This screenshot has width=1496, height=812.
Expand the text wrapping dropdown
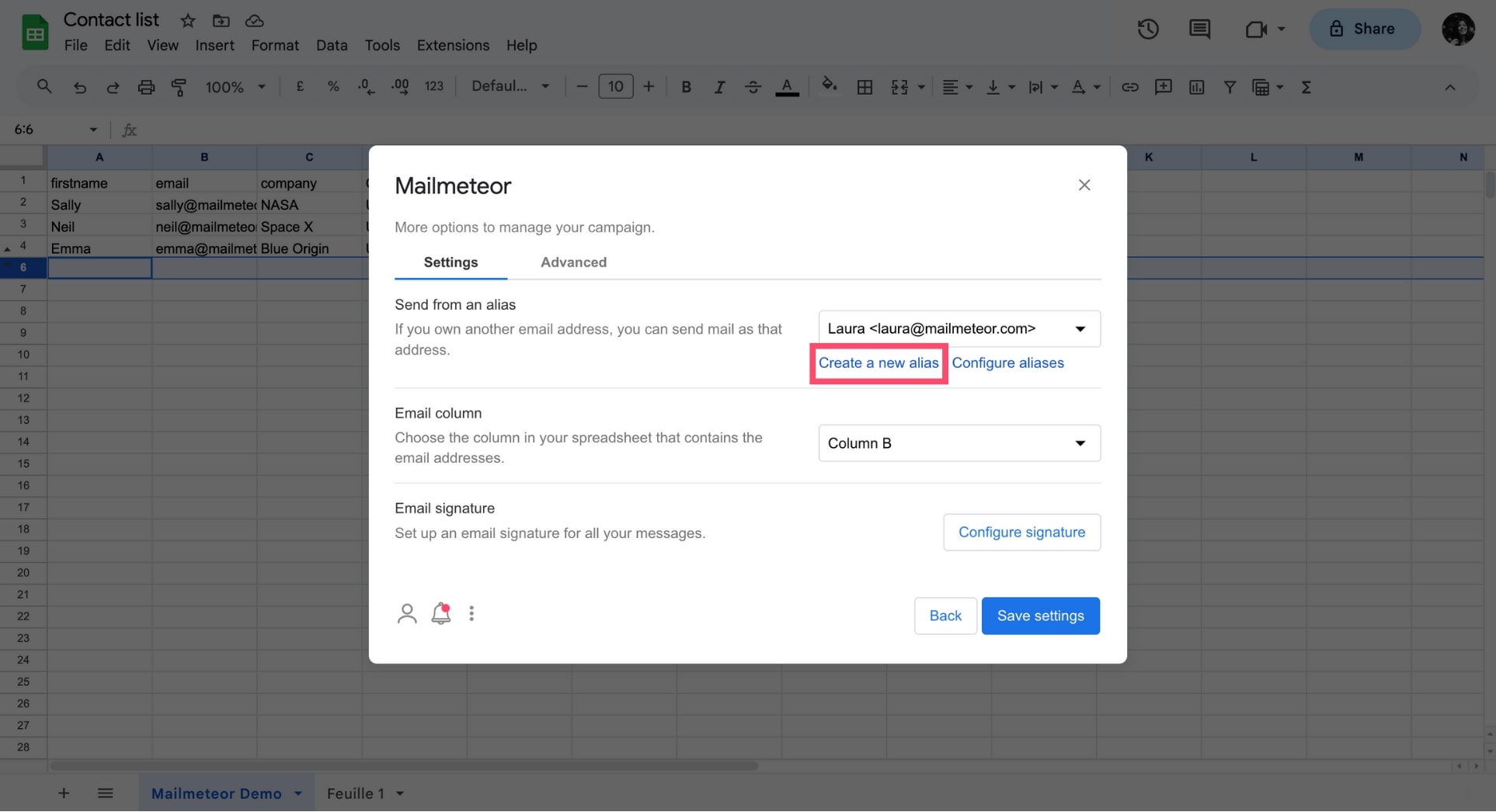(1054, 87)
